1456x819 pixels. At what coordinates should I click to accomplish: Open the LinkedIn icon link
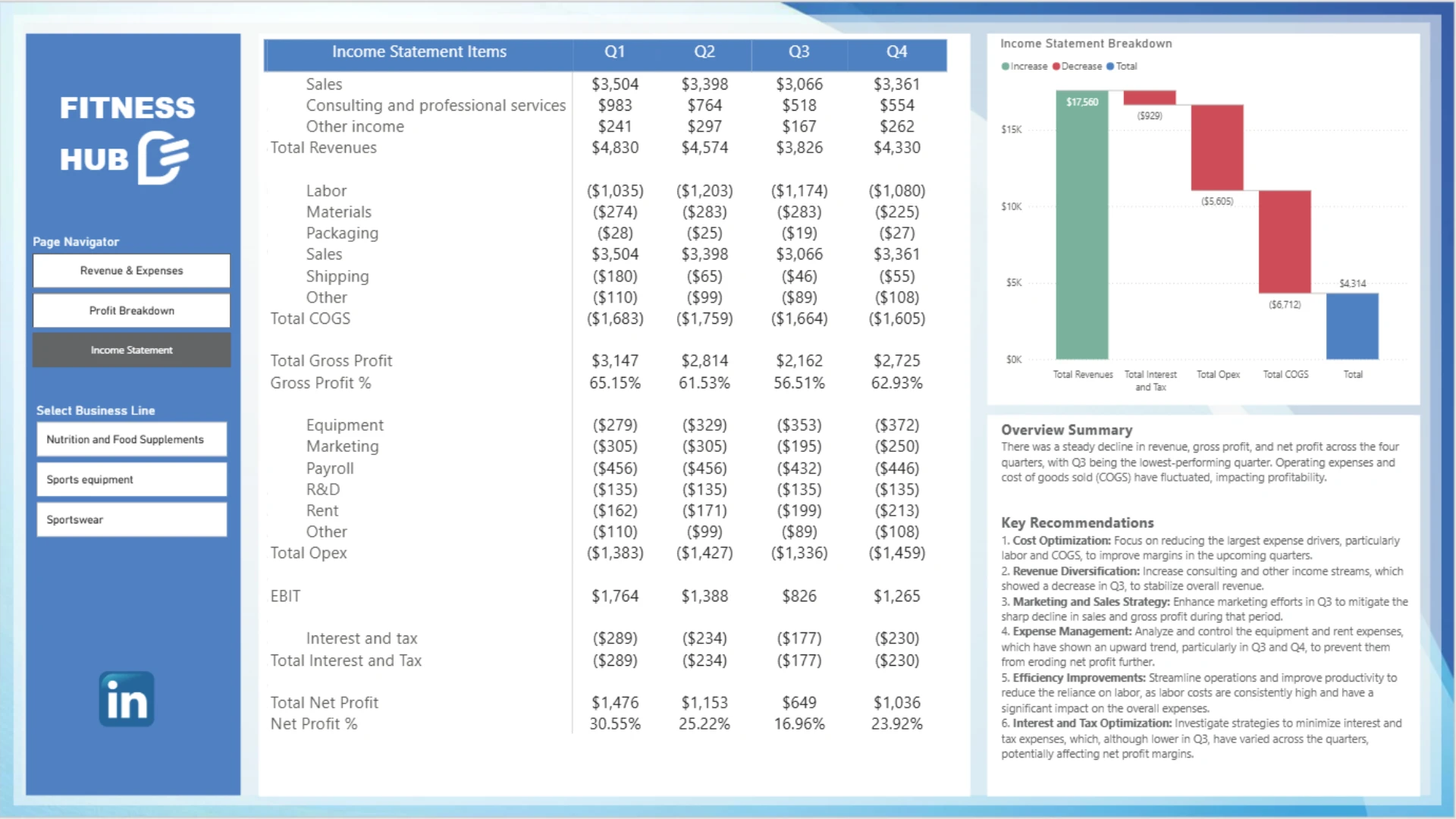pyautogui.click(x=127, y=698)
